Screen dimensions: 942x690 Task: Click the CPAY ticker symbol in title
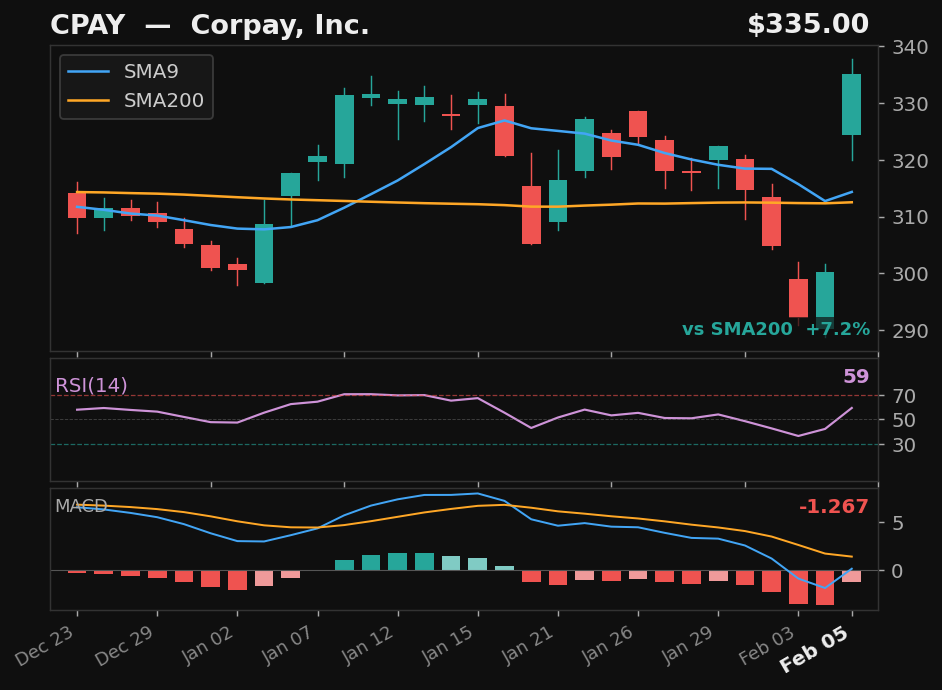[x=88, y=25]
